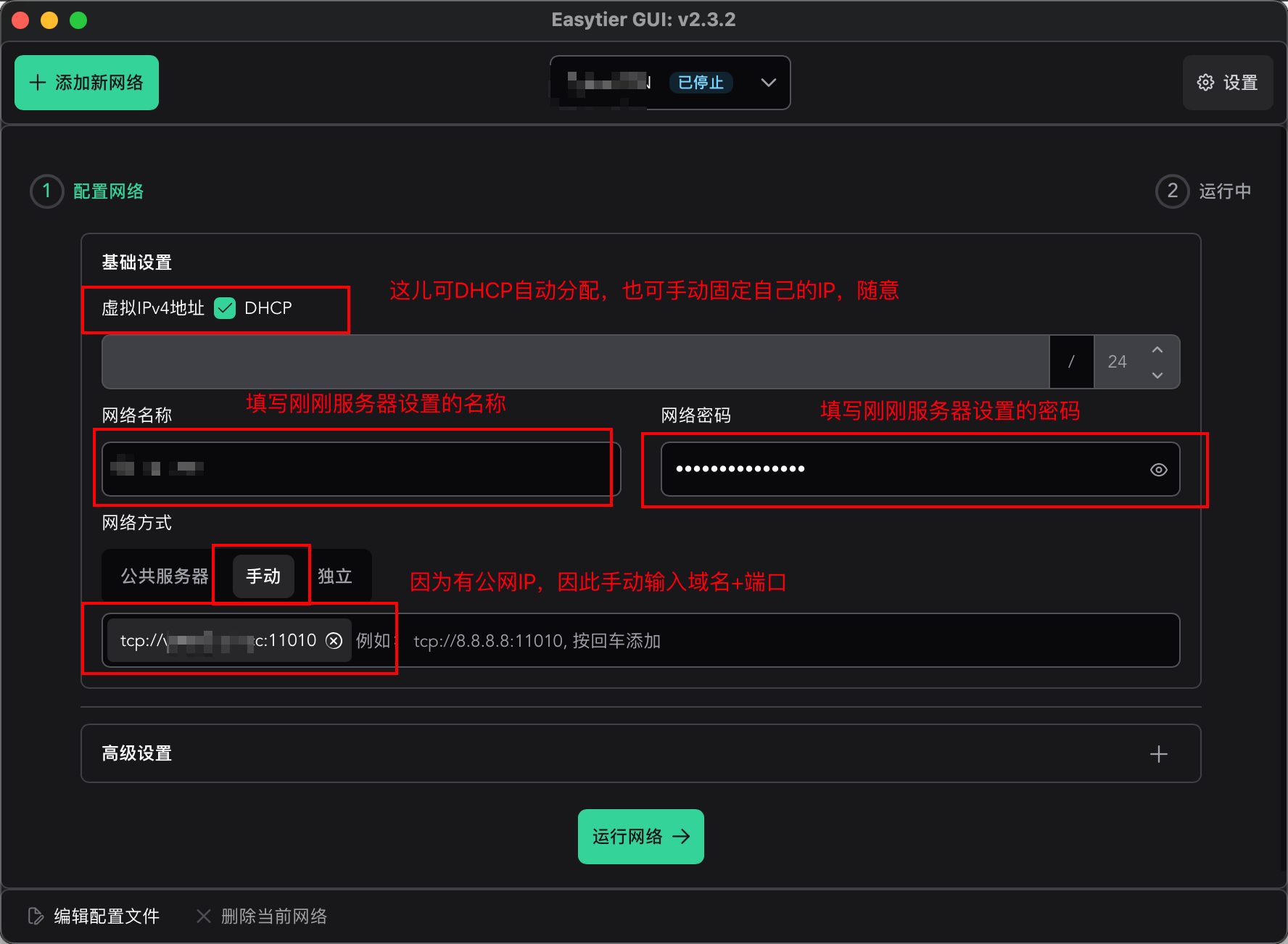Open the network selector dropdown showing 已停止
Image resolution: width=1288 pixels, height=944 pixels.
coord(768,83)
